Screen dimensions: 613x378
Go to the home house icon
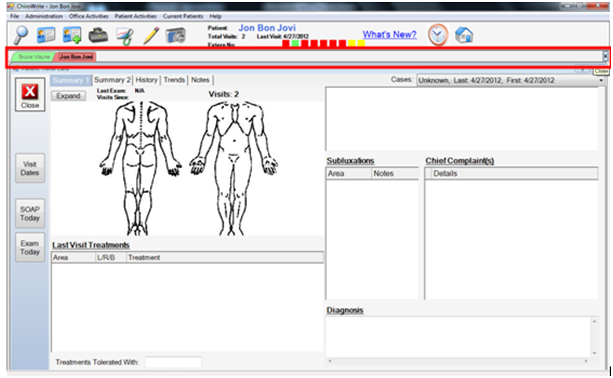coord(464,35)
